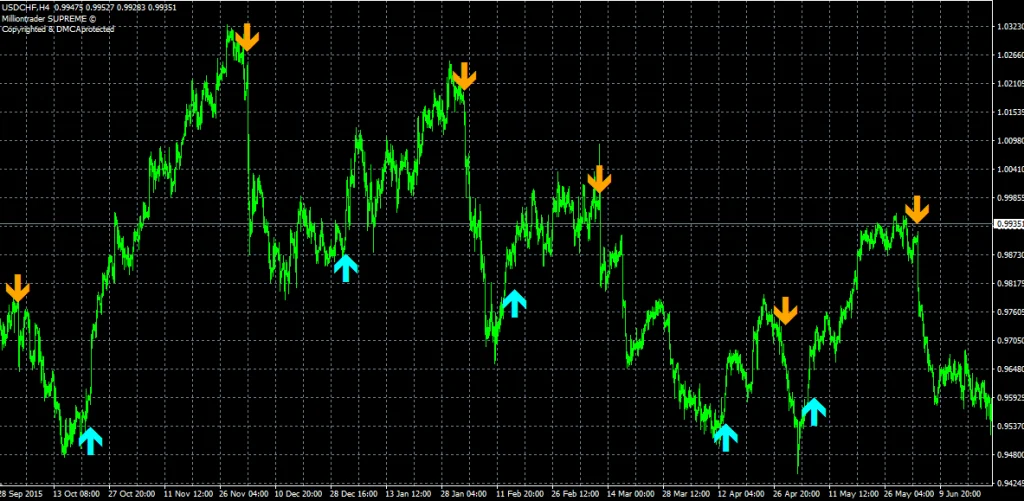This screenshot has width=1024, height=501.
Task: Click the Copyrighted & DMCAprotected text
Action: tap(58, 30)
